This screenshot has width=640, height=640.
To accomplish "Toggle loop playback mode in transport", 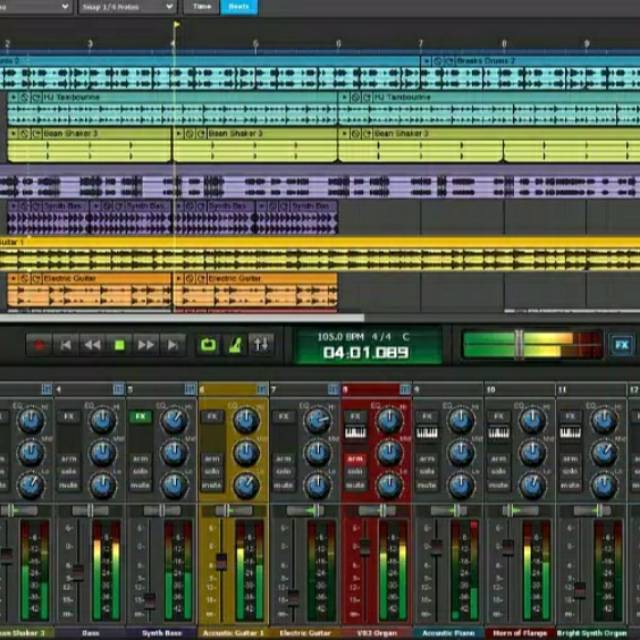I will [x=208, y=345].
